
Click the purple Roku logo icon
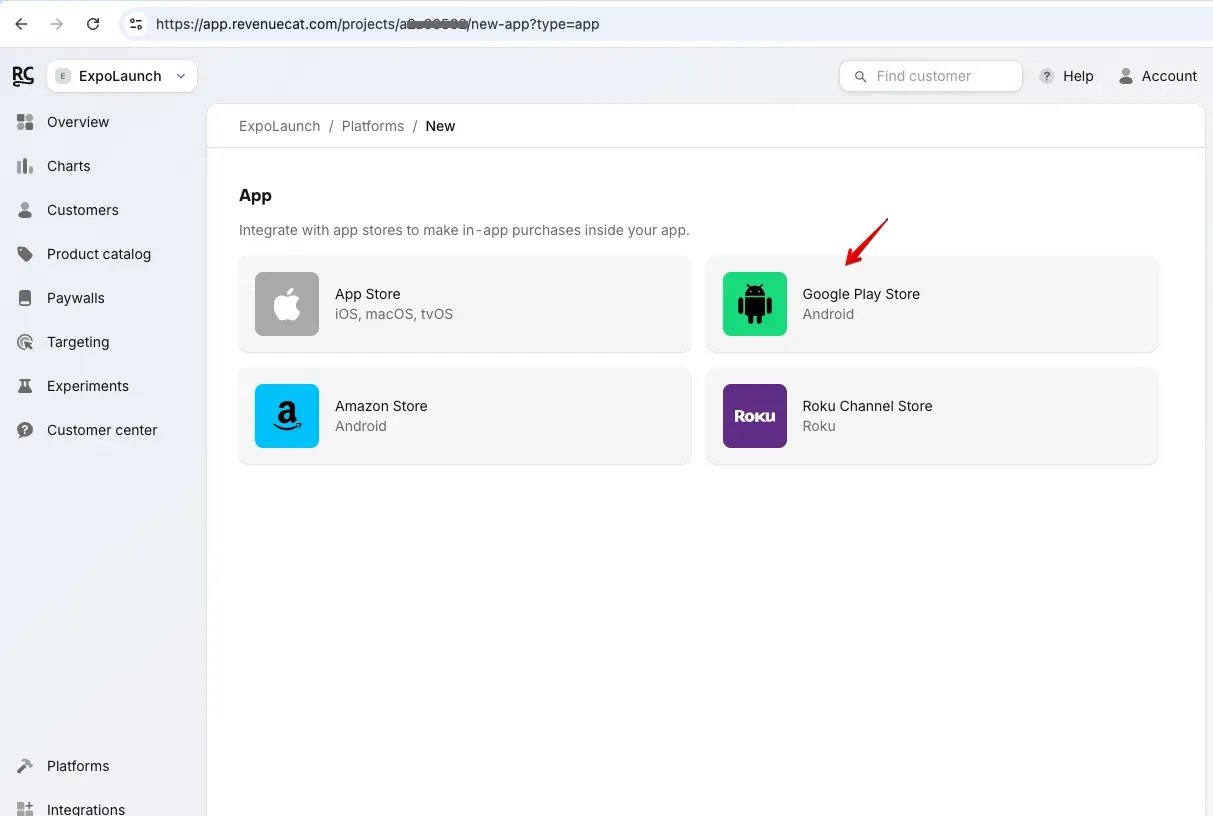pos(755,416)
